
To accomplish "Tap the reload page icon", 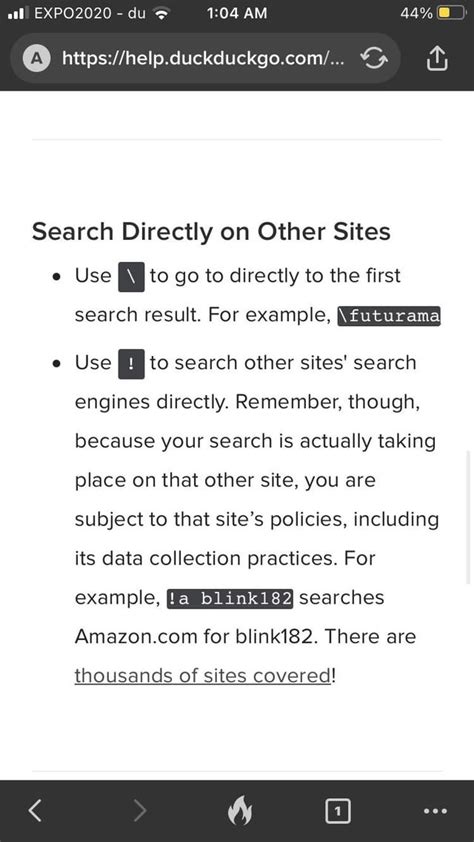I will click(x=374, y=59).
